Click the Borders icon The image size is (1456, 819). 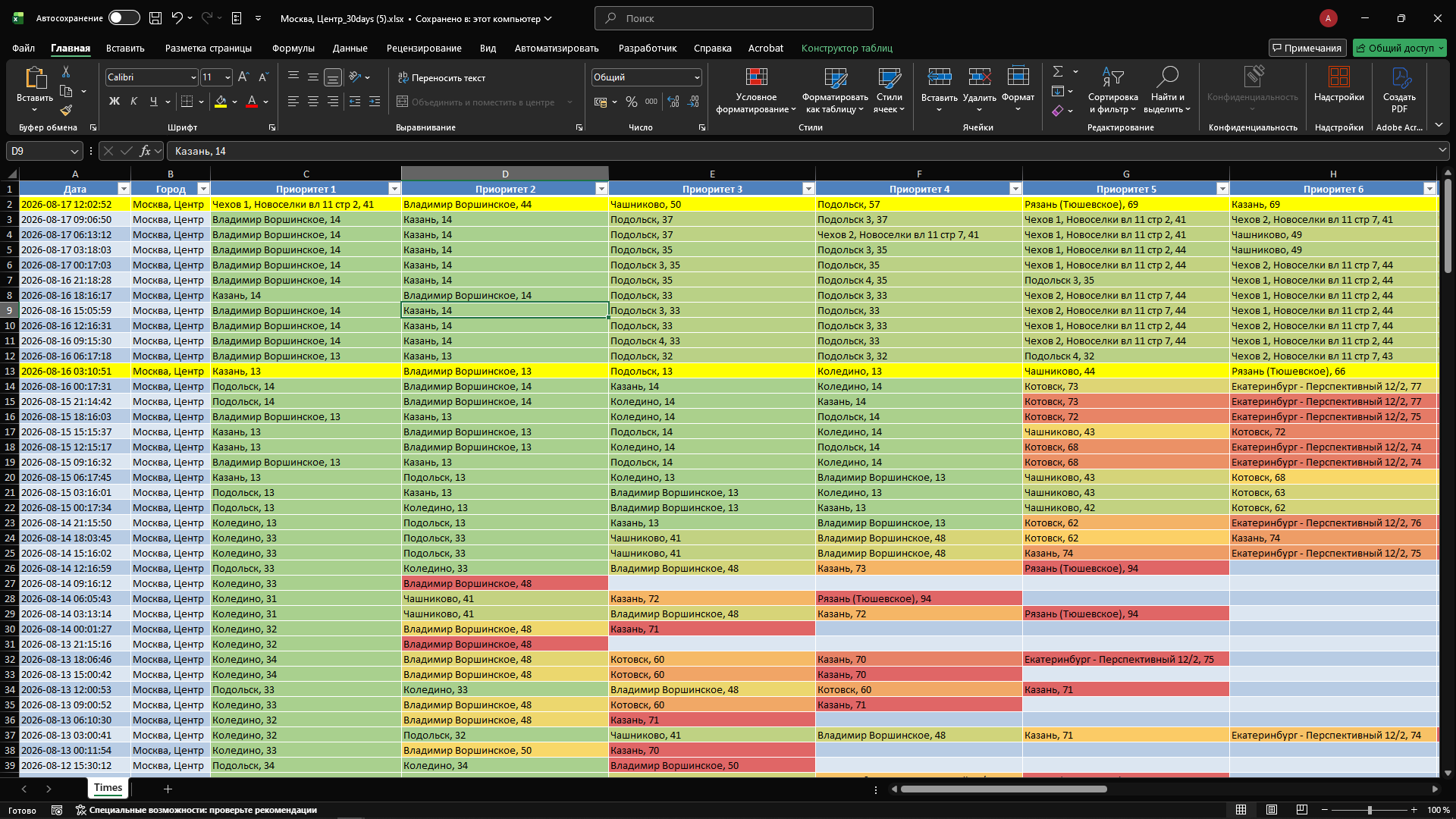pos(187,102)
